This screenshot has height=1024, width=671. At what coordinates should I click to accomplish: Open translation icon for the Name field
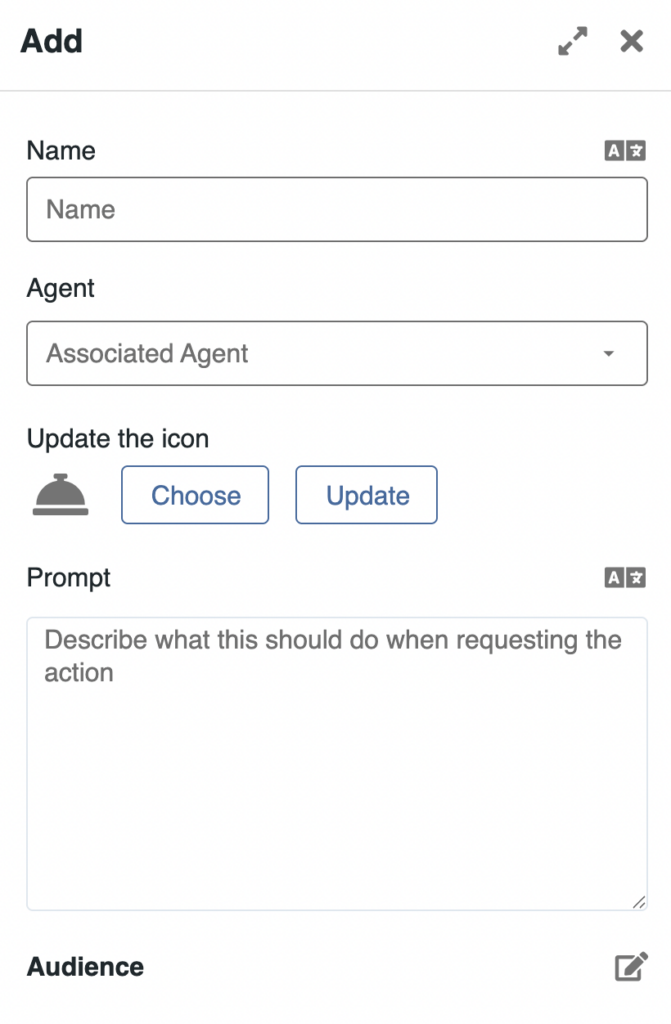(x=625, y=151)
